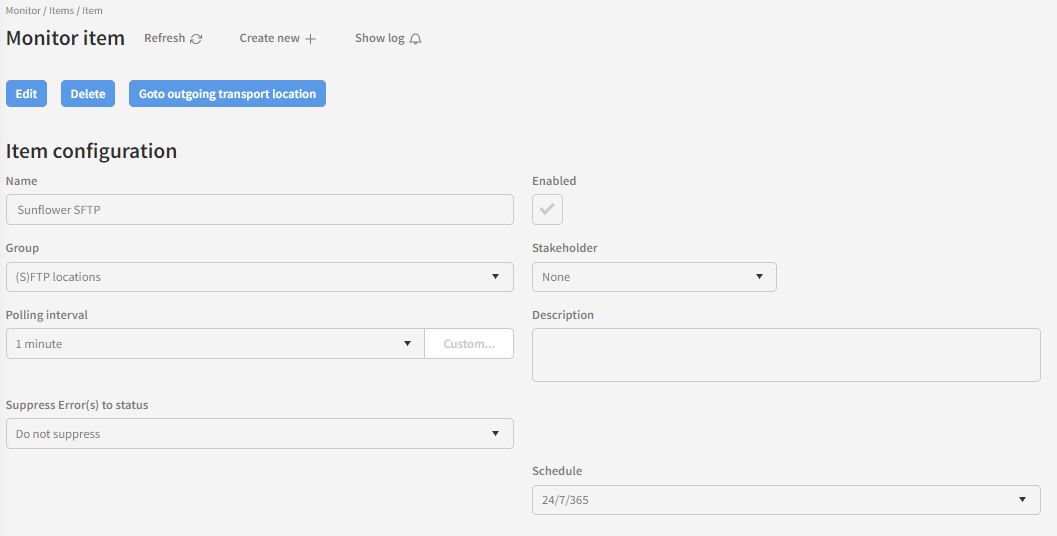Click the Item configuration heading

(x=92, y=151)
